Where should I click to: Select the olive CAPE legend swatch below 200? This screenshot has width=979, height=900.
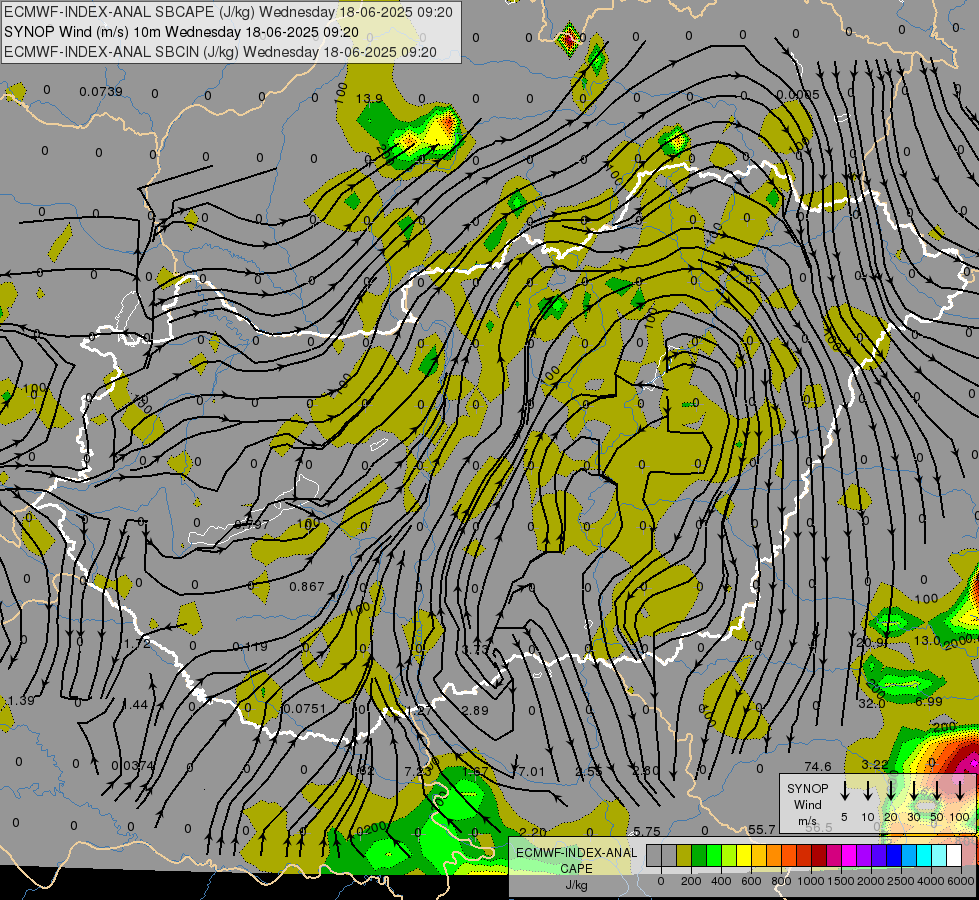(684, 855)
